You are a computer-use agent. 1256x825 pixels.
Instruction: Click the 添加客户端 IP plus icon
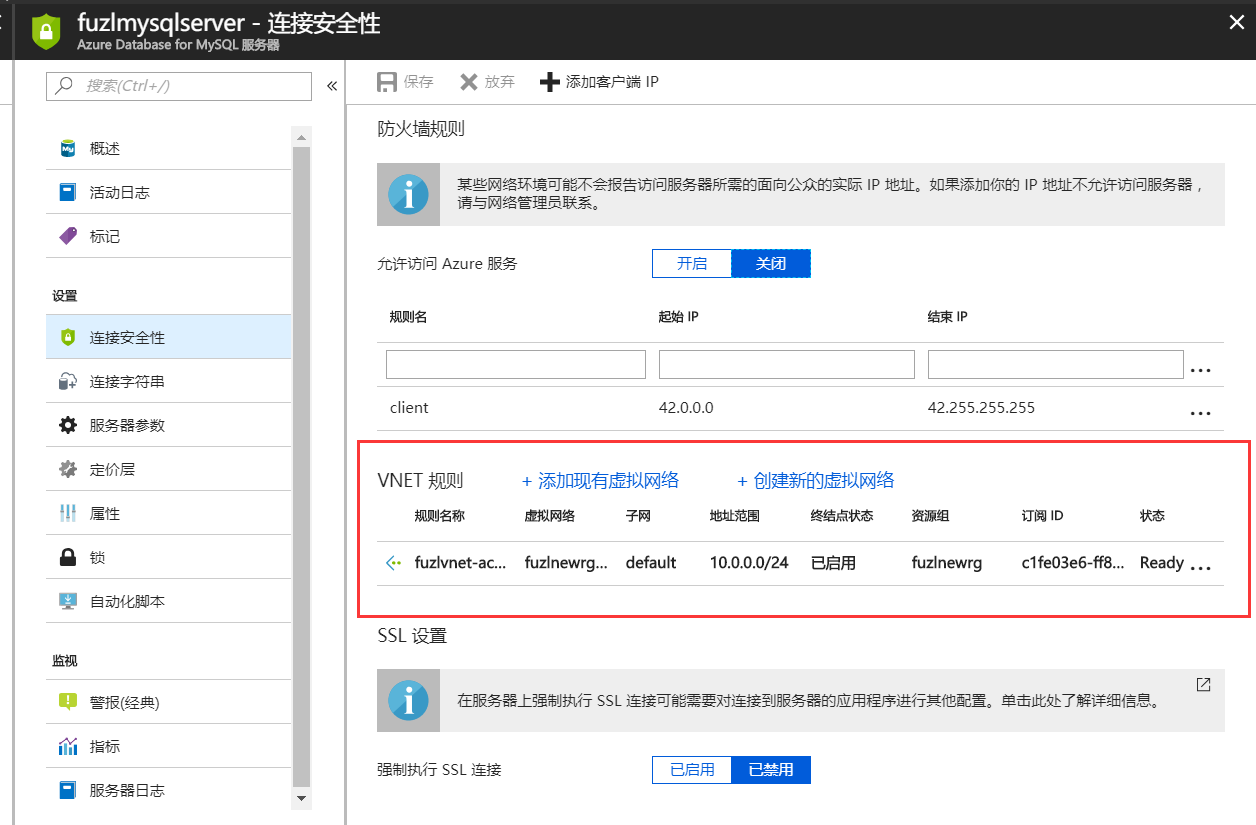[550, 81]
